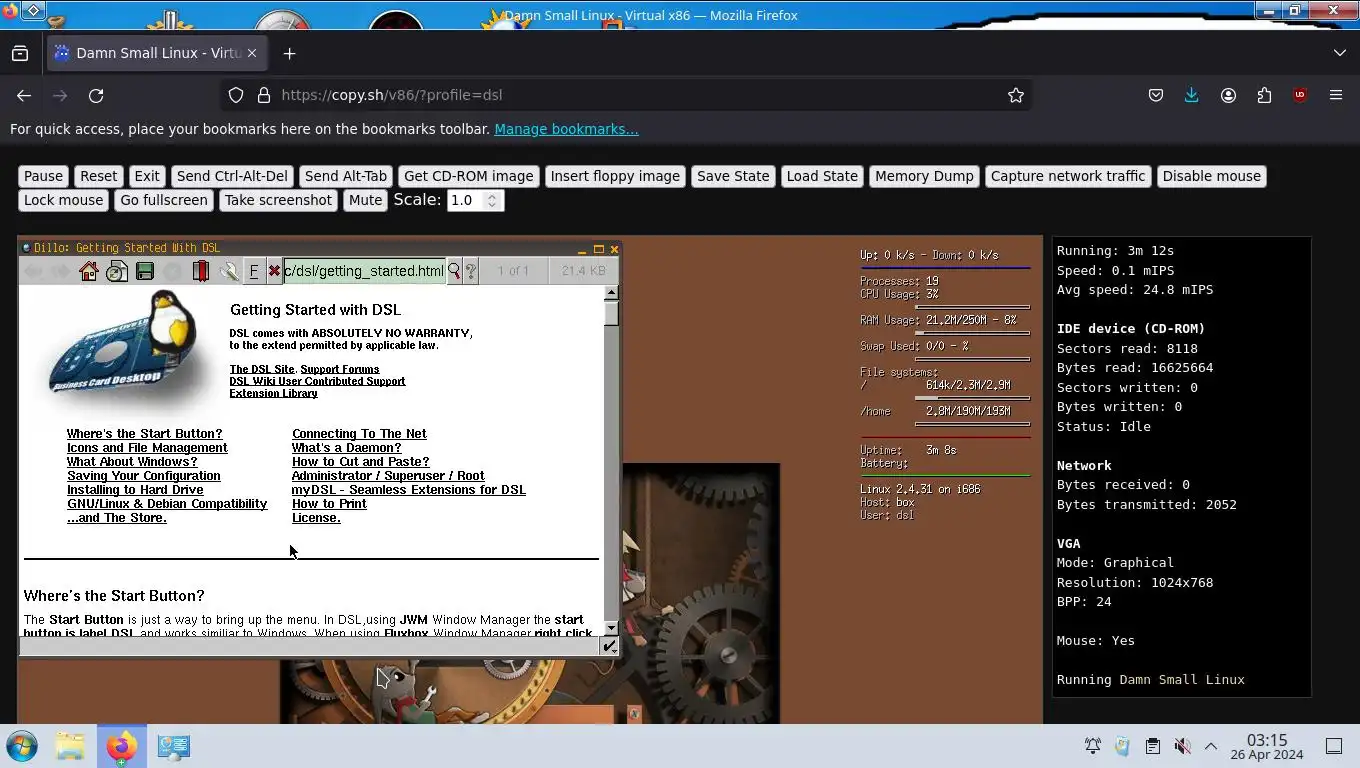Click Insert floppy image button
The image size is (1360, 768).
[x=615, y=176]
